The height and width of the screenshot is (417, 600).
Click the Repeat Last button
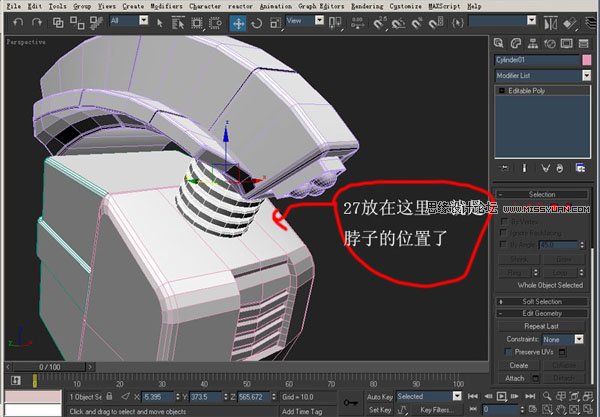click(x=541, y=326)
